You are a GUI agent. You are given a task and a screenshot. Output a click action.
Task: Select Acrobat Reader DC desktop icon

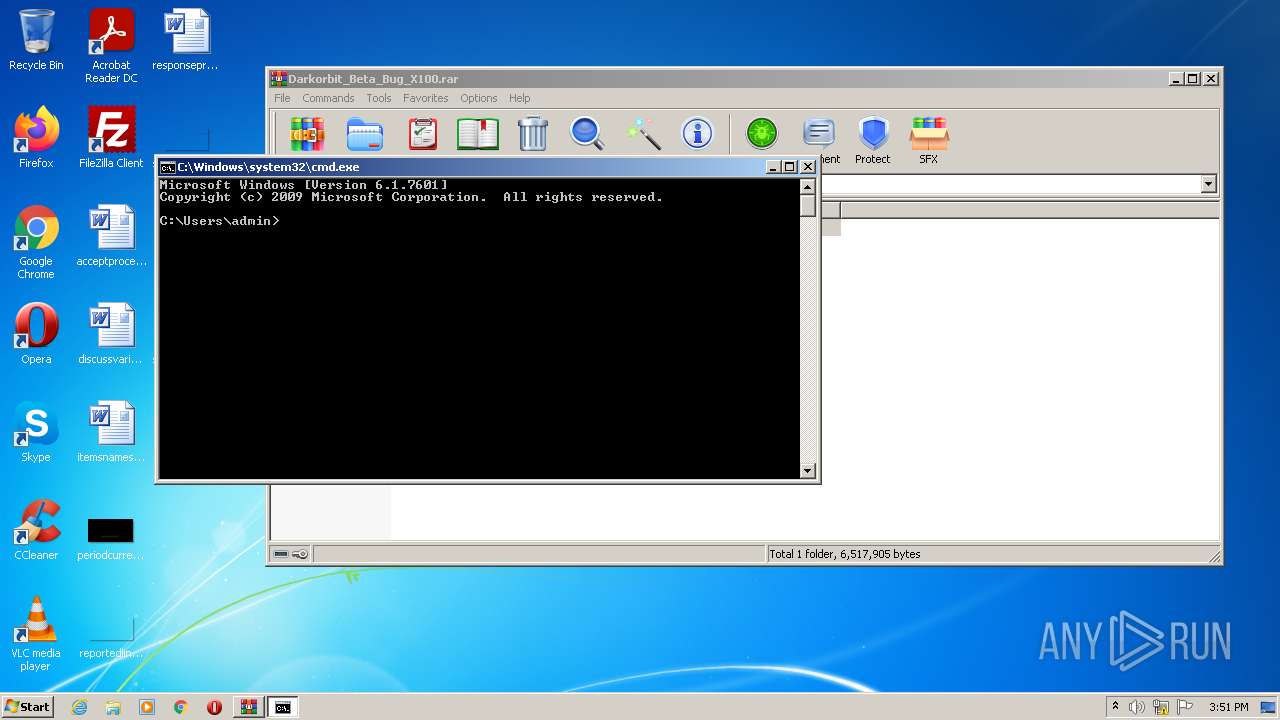tap(111, 46)
